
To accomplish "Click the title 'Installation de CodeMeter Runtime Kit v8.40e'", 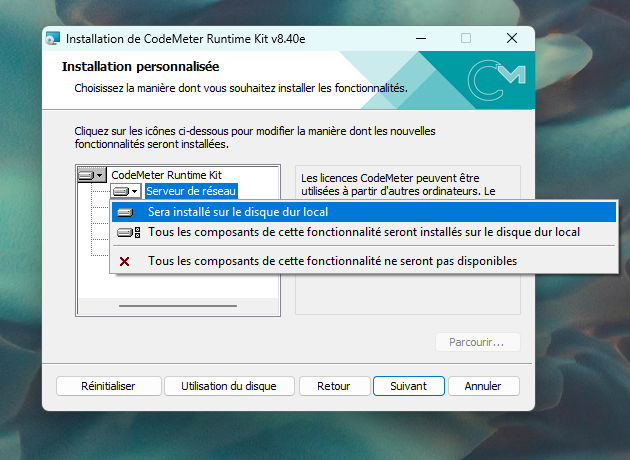I will [x=186, y=39].
